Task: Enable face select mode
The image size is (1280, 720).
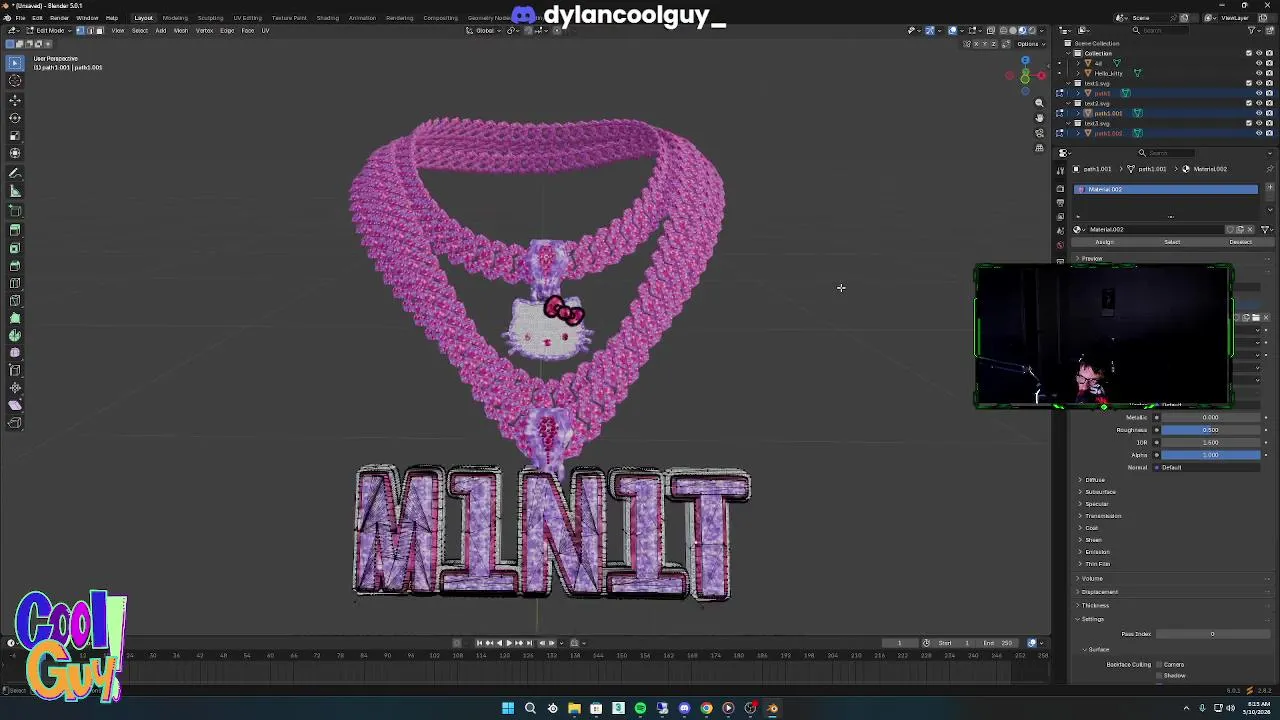Action: [99, 30]
